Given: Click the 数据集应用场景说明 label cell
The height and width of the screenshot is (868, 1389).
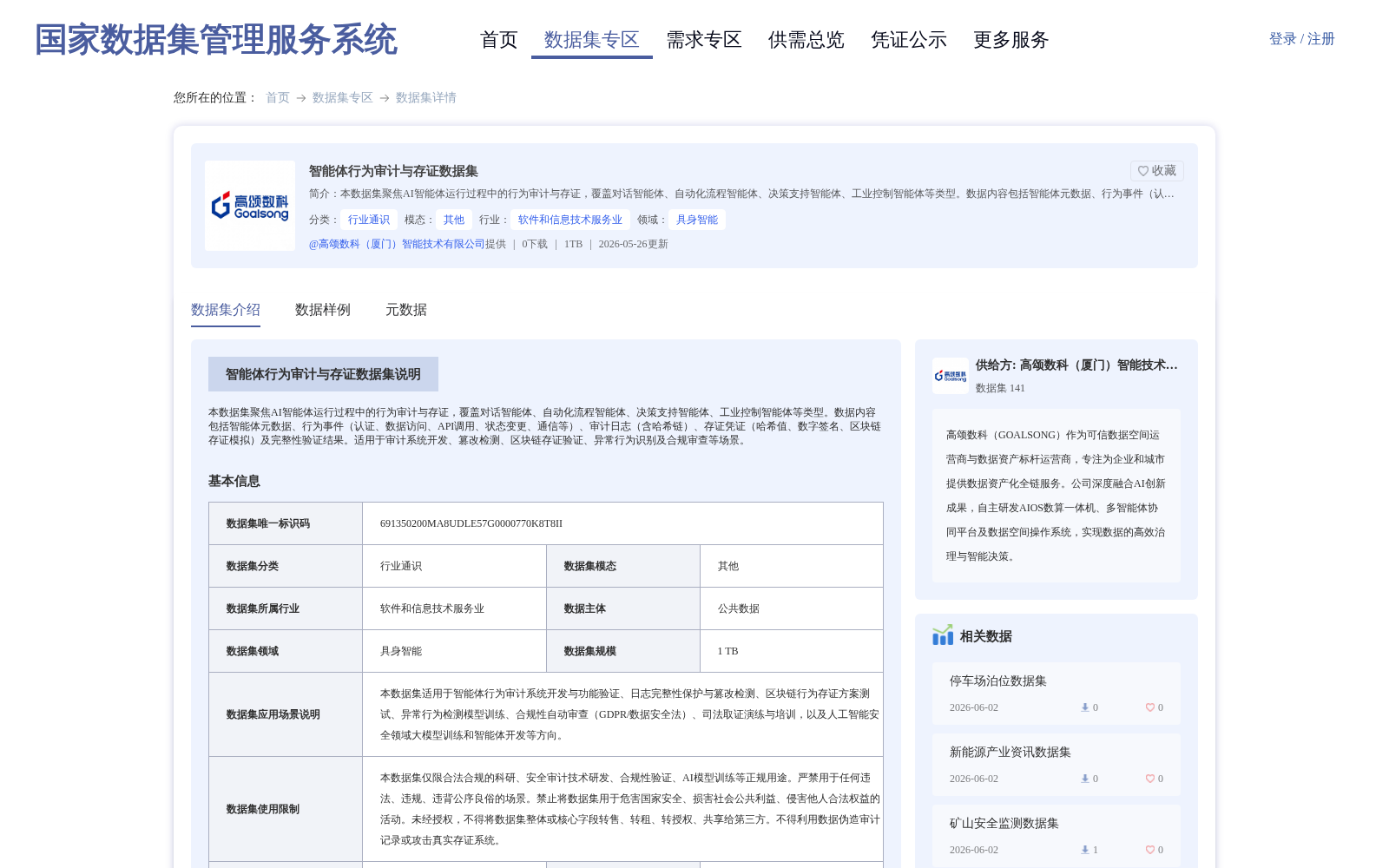Looking at the screenshot, I should 286,714.
